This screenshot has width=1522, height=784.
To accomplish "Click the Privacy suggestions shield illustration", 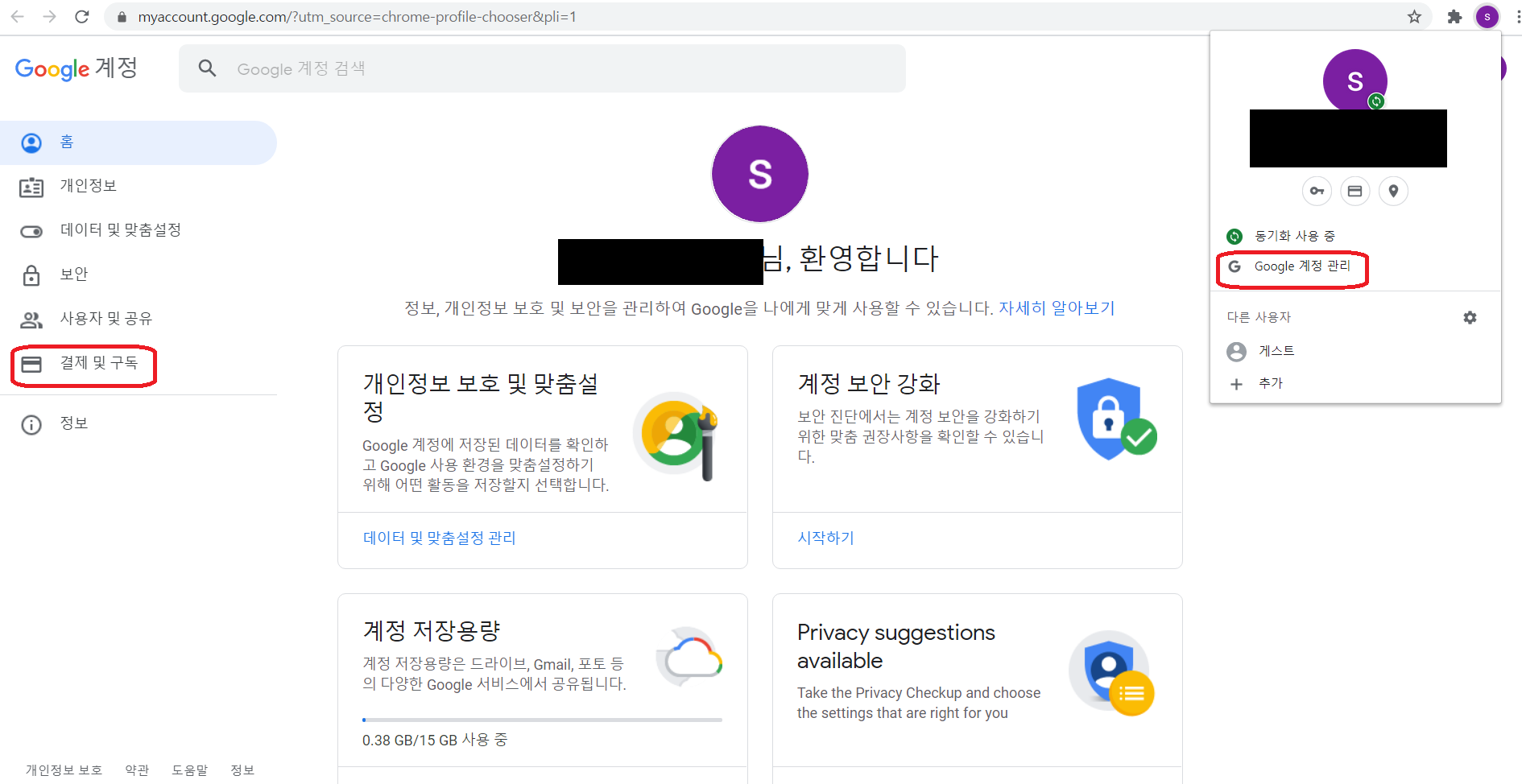I will click(x=1111, y=673).
